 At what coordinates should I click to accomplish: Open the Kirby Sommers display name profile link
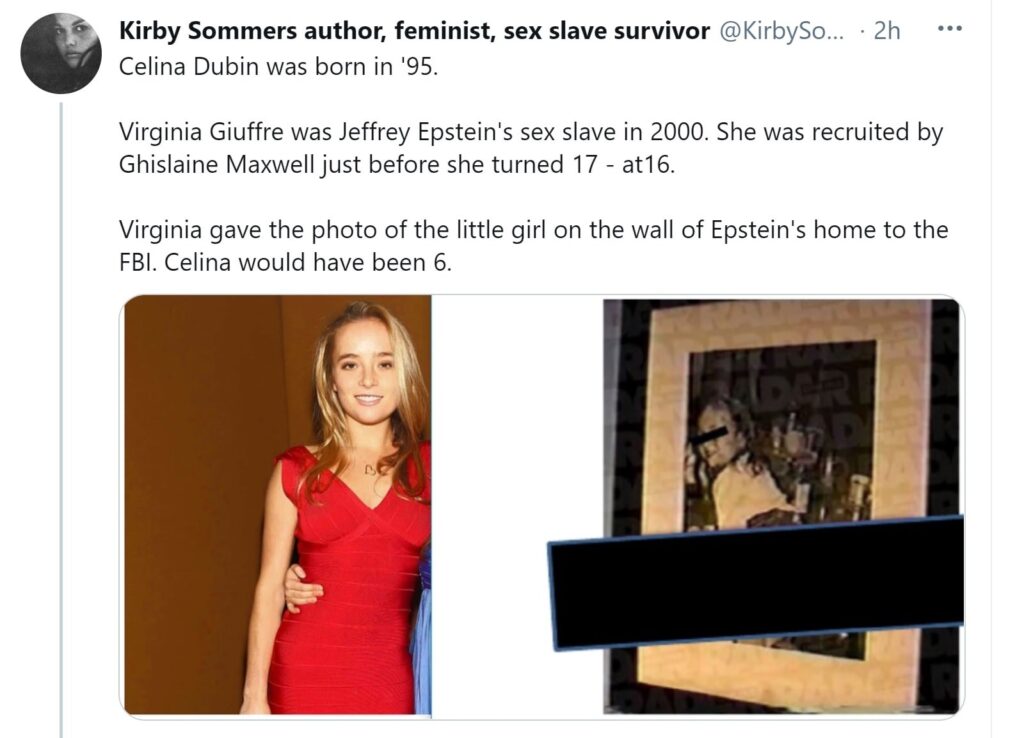click(414, 31)
